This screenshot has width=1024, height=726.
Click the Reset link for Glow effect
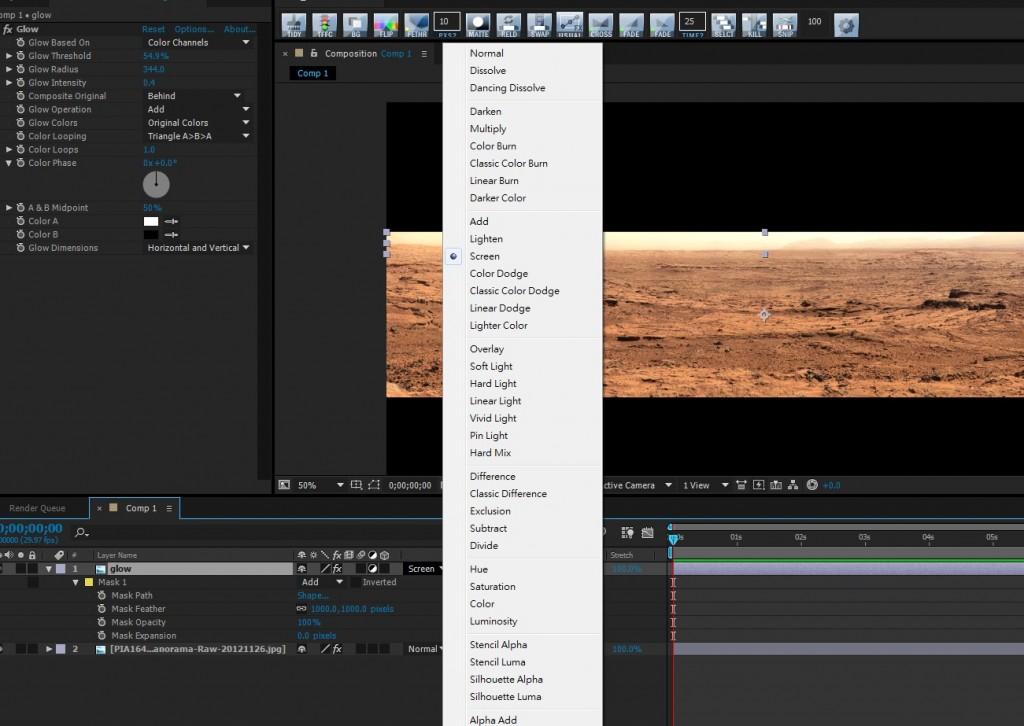coord(153,30)
